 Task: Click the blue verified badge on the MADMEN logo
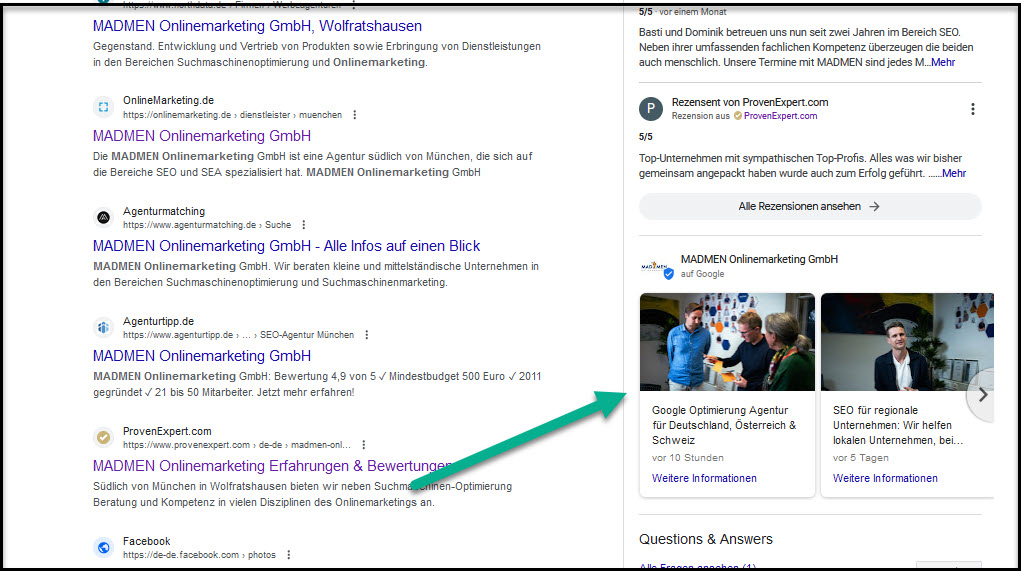click(x=669, y=274)
